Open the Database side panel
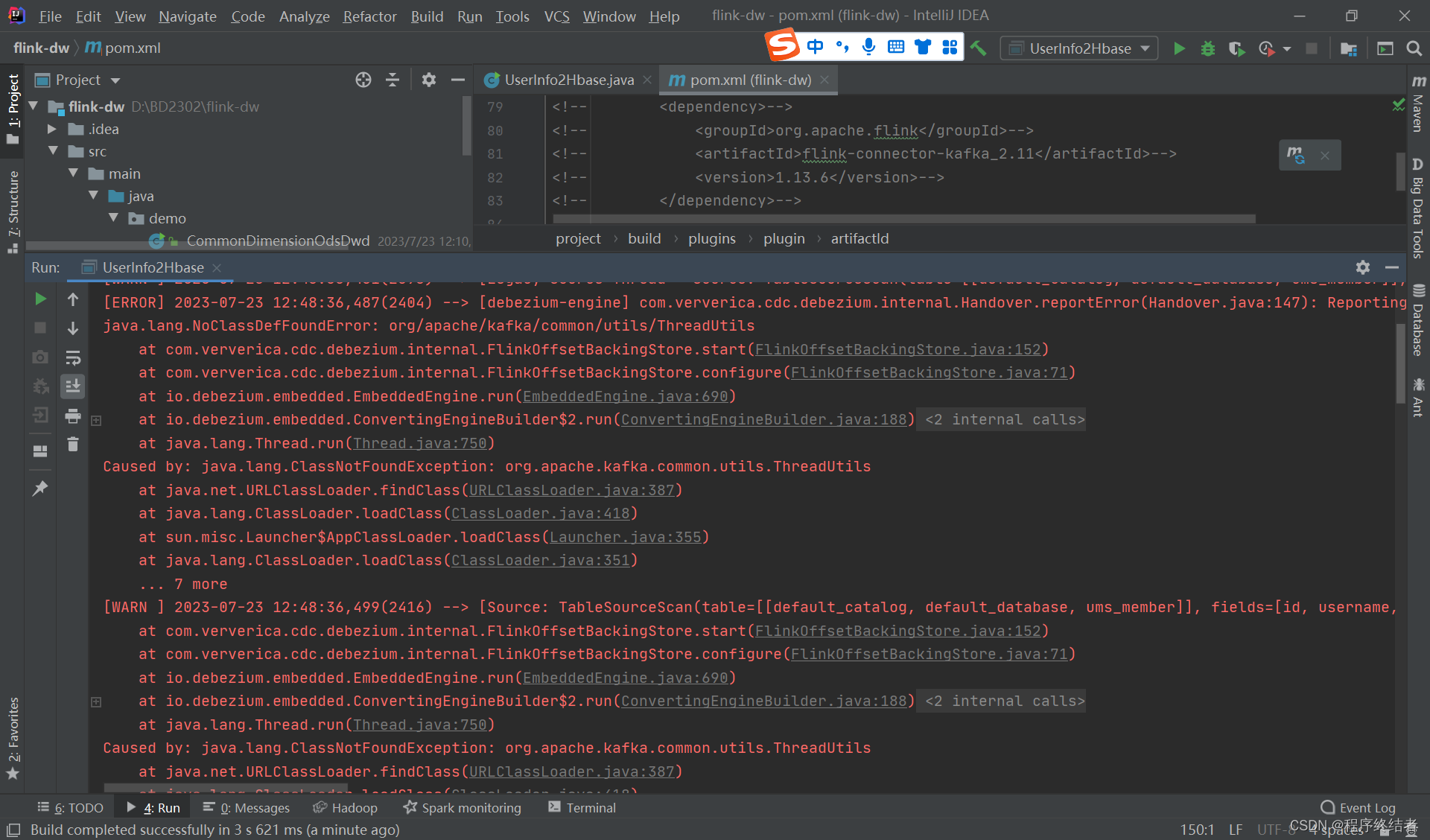Viewport: 1430px width, 840px height. pyautogui.click(x=1418, y=321)
